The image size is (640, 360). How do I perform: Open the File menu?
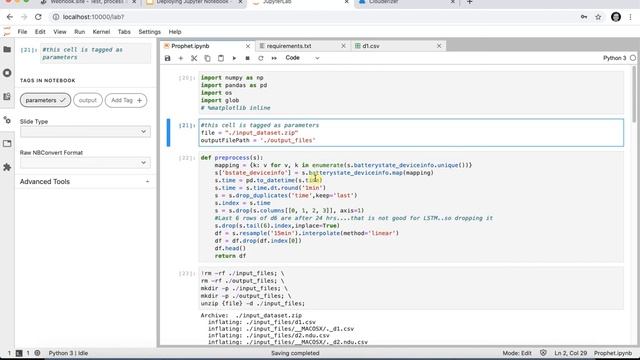click(22, 32)
